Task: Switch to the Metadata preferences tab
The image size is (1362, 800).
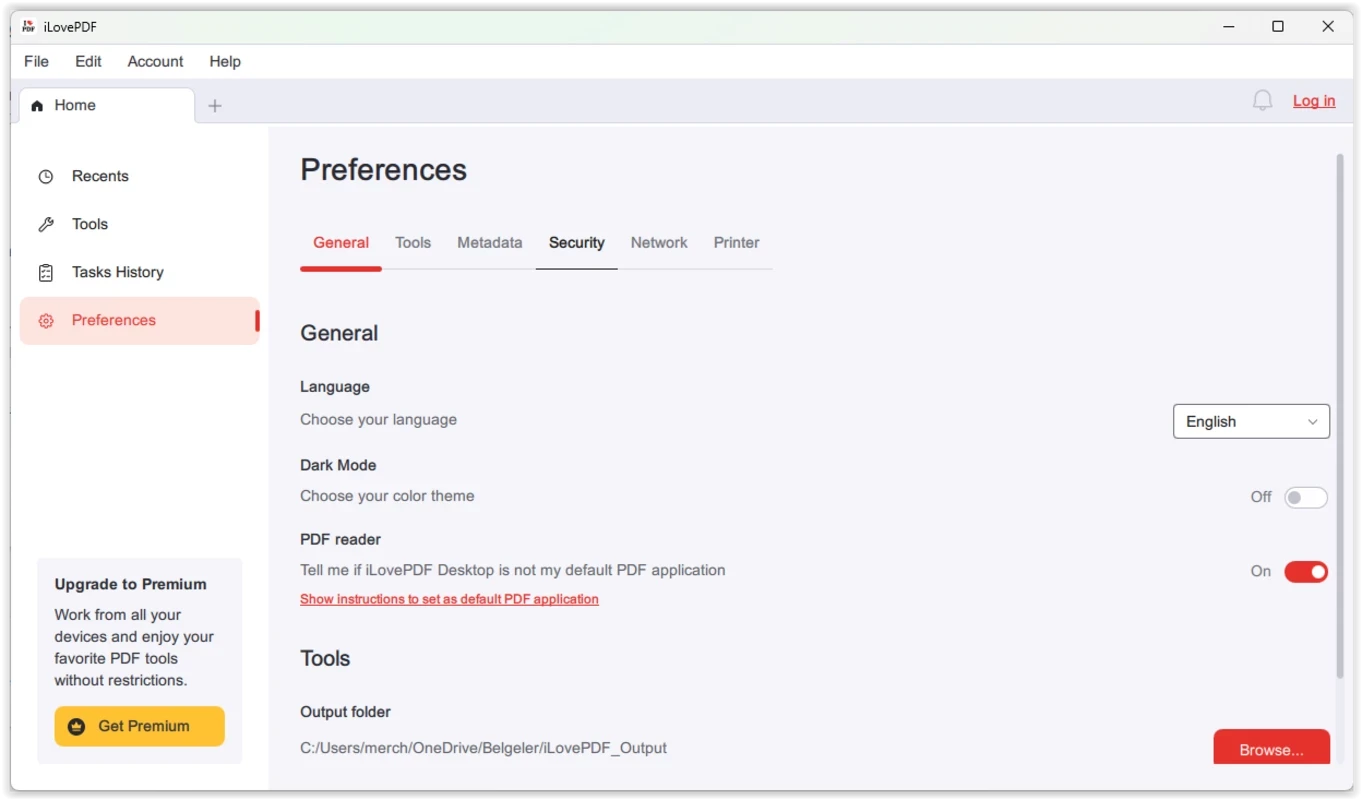Action: 489,243
